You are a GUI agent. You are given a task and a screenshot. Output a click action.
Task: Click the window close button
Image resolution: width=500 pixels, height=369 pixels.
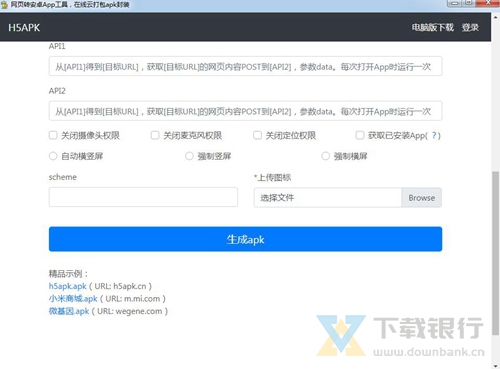tap(487, 3)
